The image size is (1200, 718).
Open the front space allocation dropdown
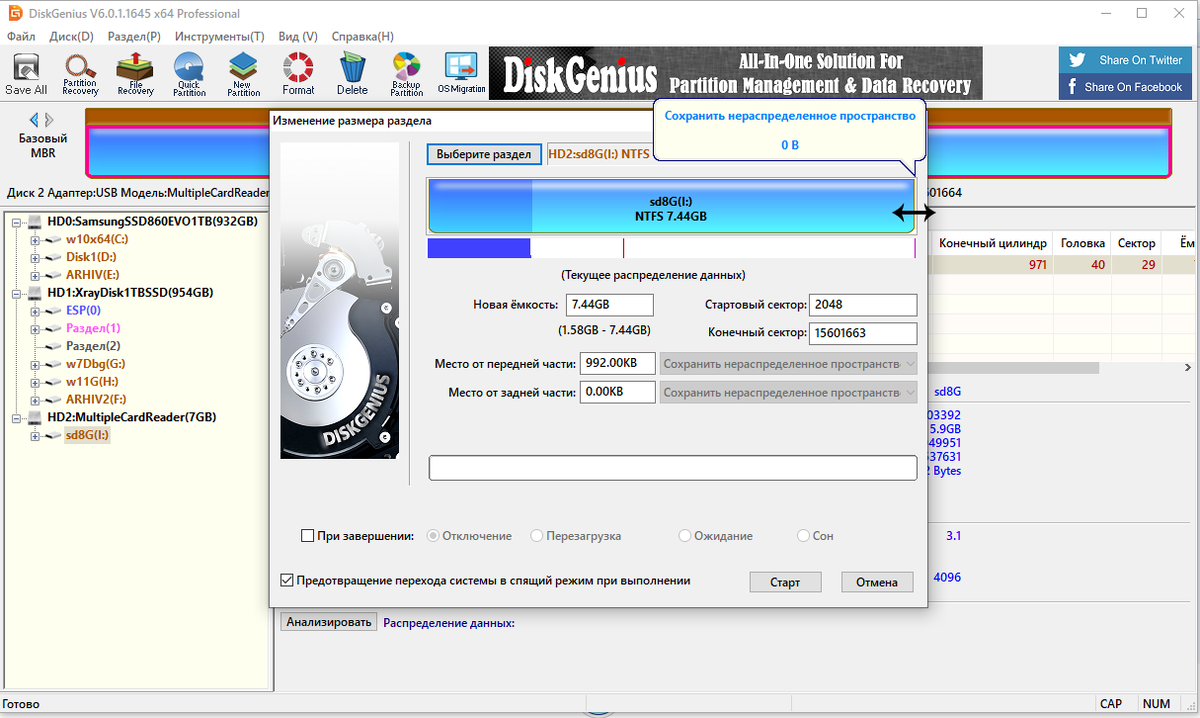pos(789,364)
